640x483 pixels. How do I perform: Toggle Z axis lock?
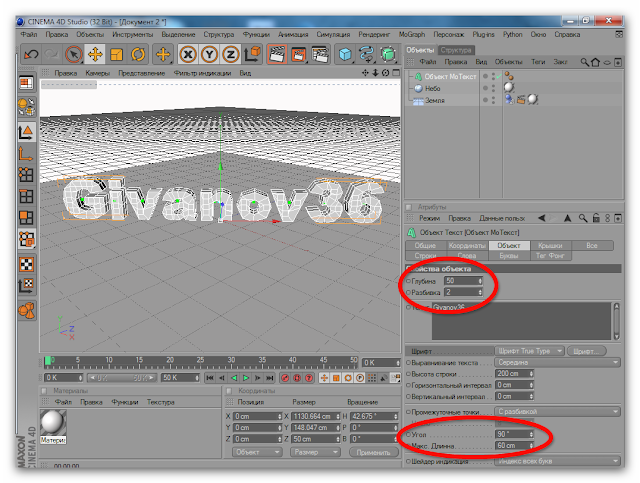pos(231,54)
